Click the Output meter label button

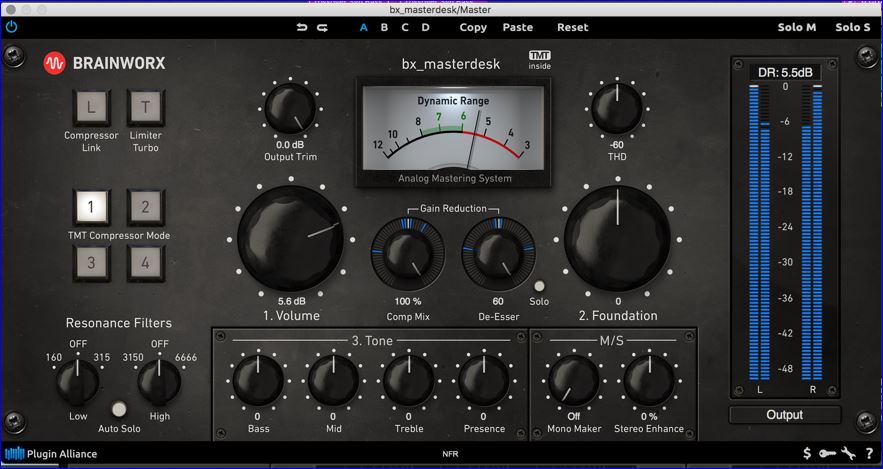784,415
